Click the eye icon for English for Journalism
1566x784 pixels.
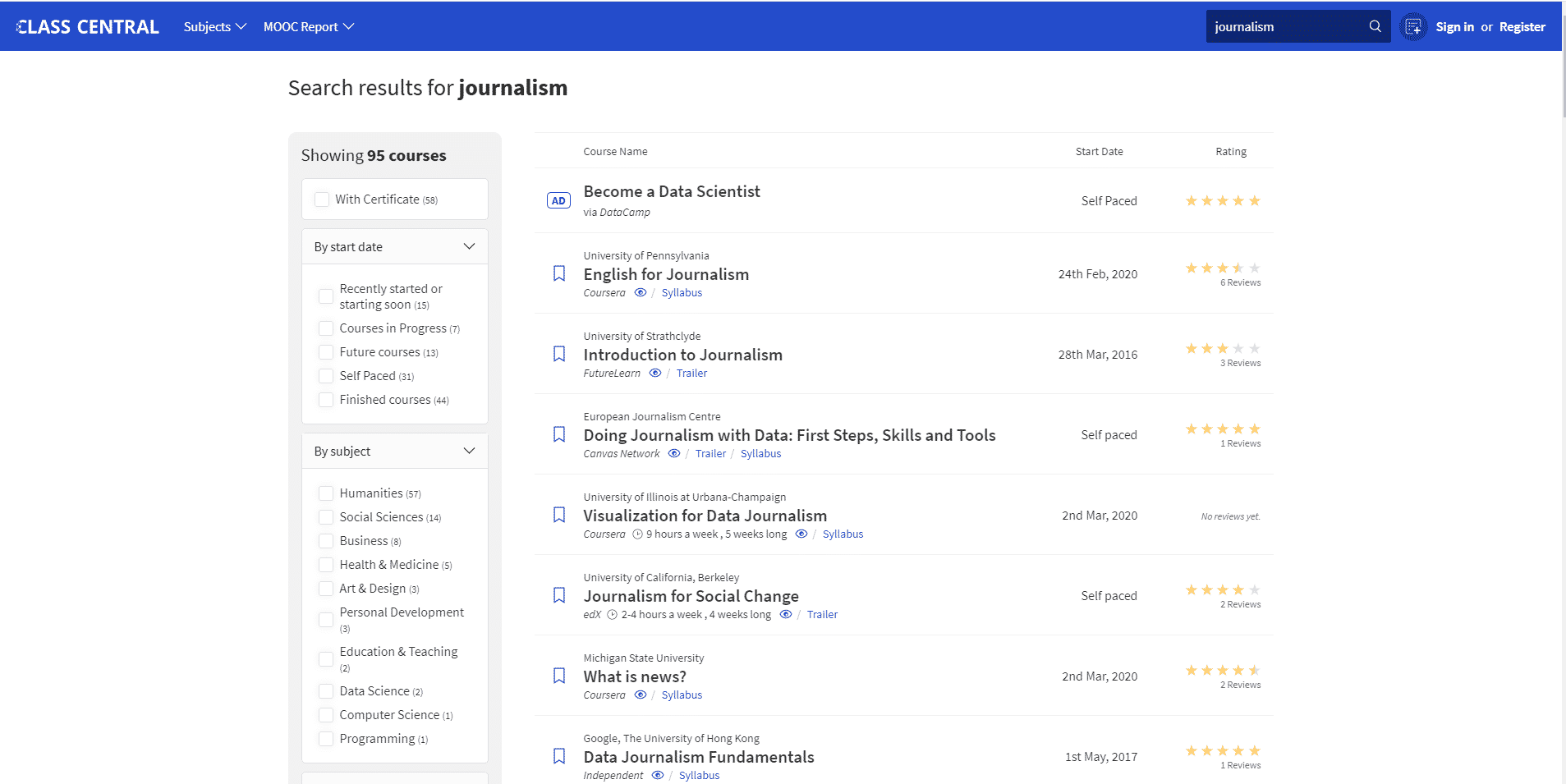[641, 292]
